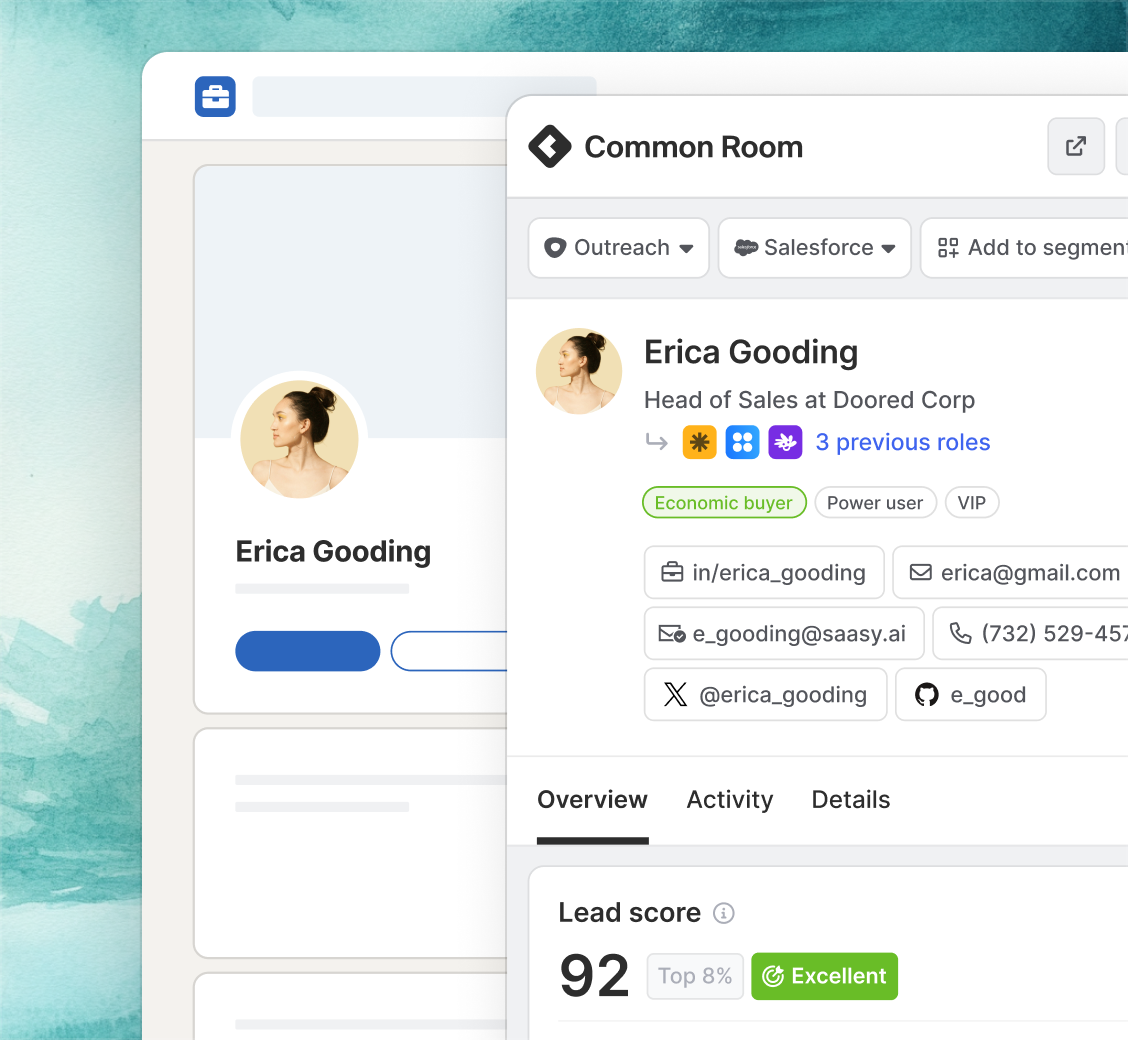This screenshot has height=1040, width=1128.
Task: Click verified email e_gooding@saasy.ai
Action: point(783,634)
